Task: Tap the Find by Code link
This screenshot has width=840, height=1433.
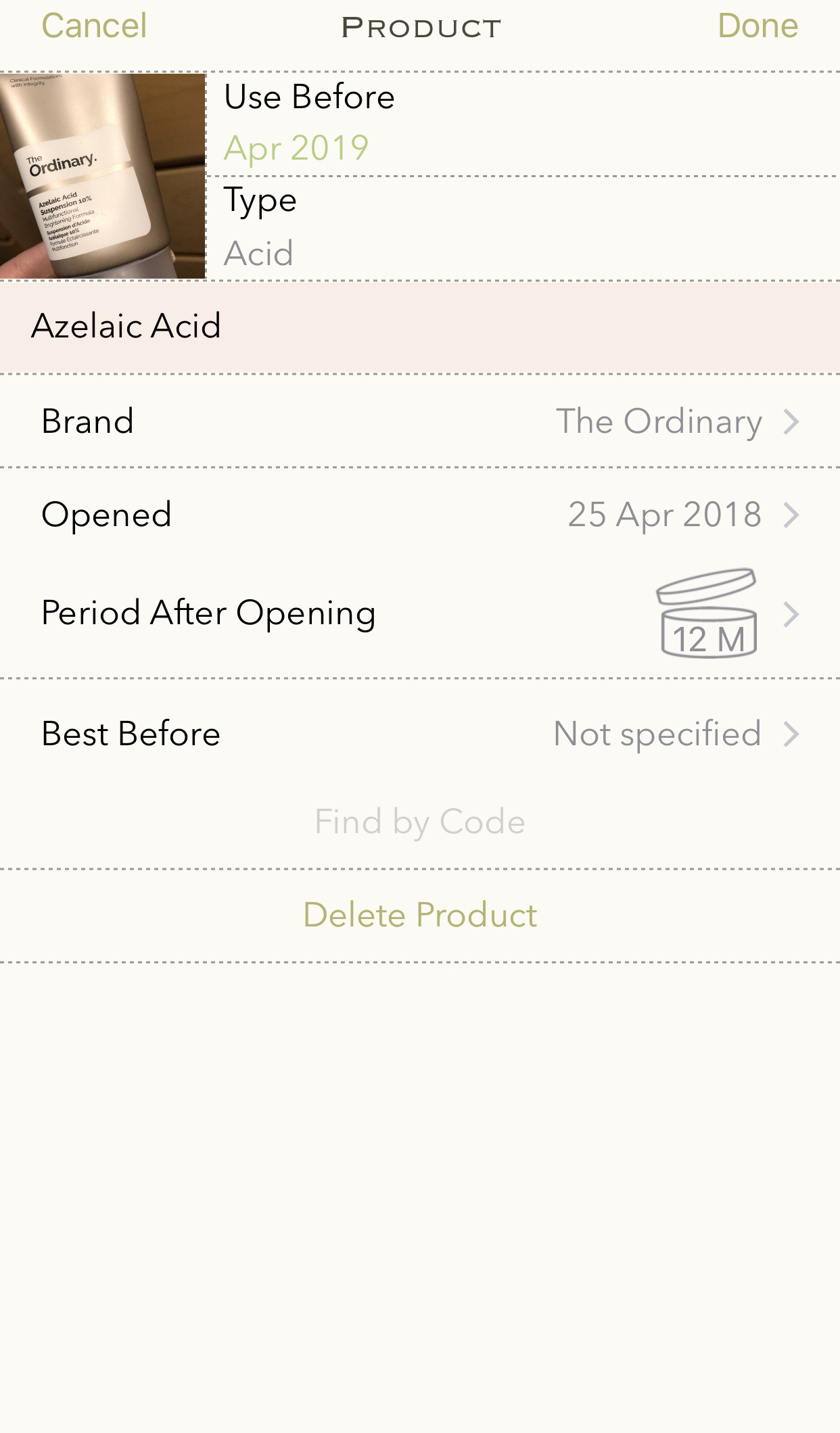Action: [x=420, y=822]
